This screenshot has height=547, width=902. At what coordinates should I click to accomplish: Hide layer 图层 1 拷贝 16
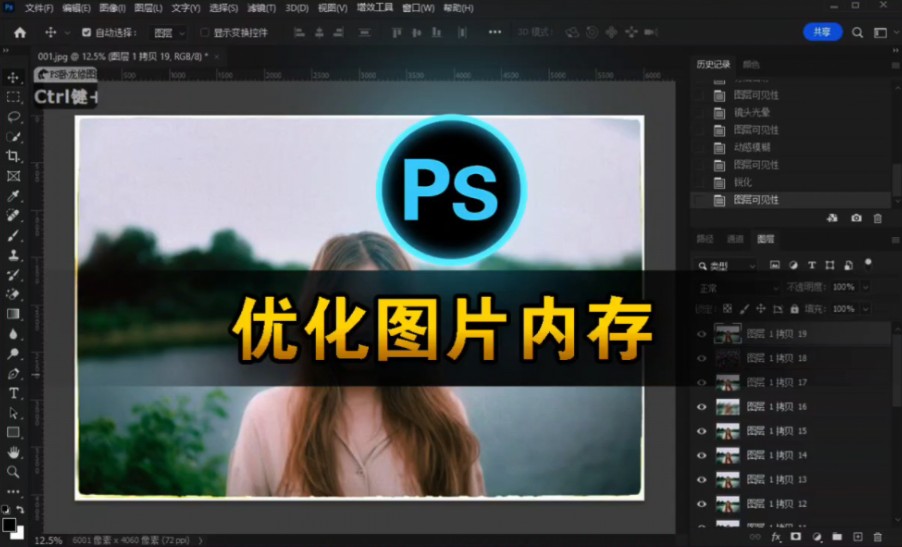click(701, 407)
